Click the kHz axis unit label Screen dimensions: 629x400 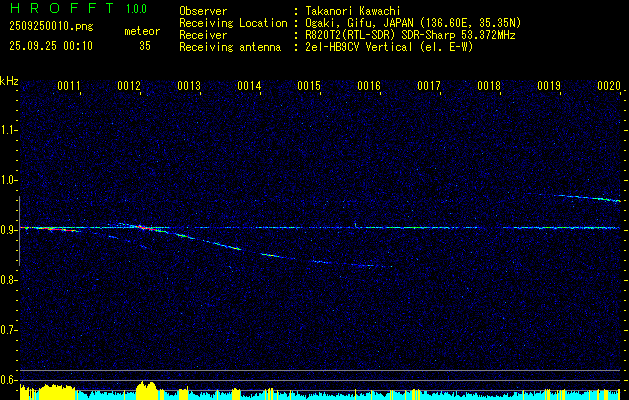tap(9, 81)
